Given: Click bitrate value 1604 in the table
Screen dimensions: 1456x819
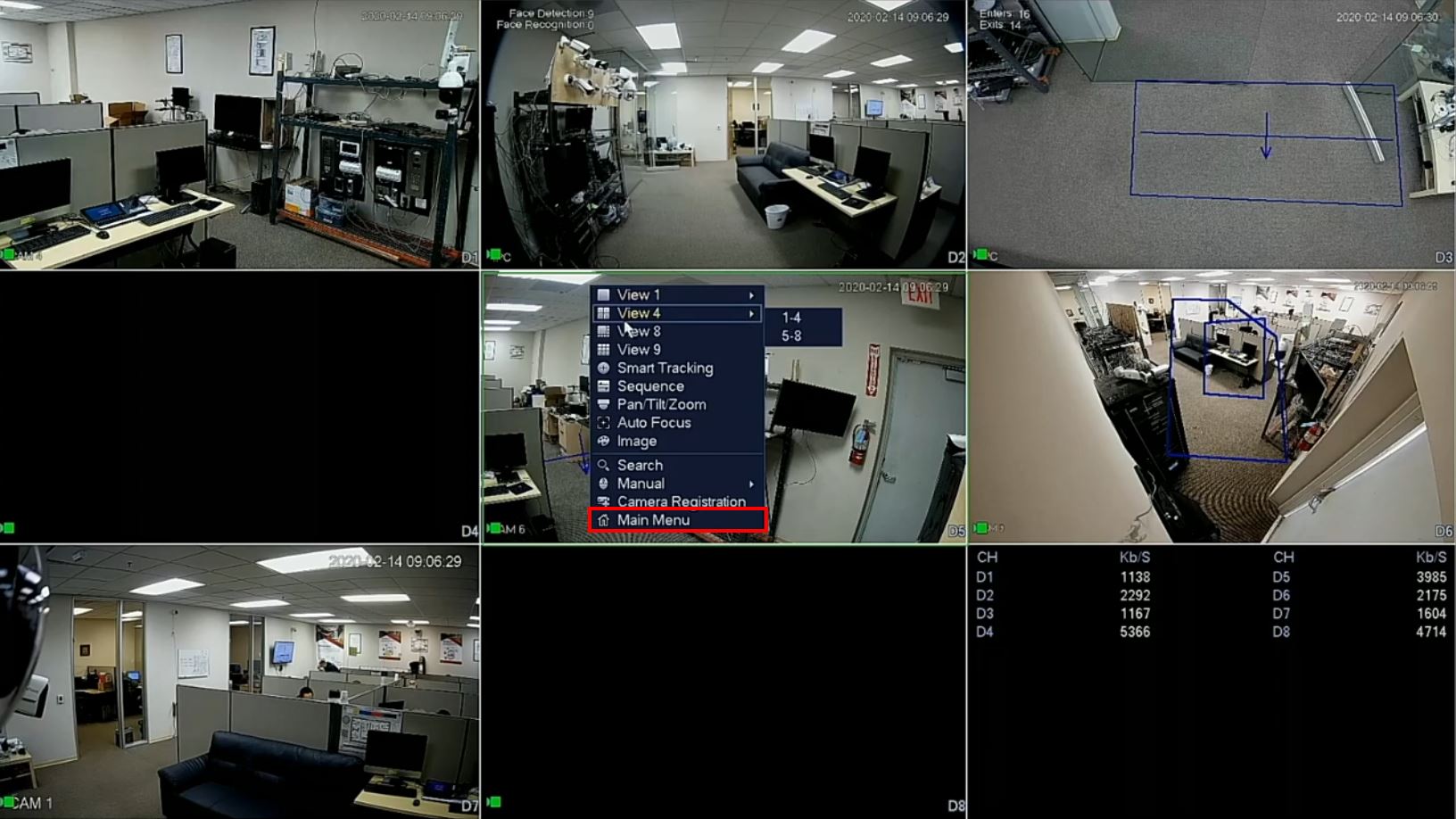Looking at the screenshot, I should (1431, 614).
